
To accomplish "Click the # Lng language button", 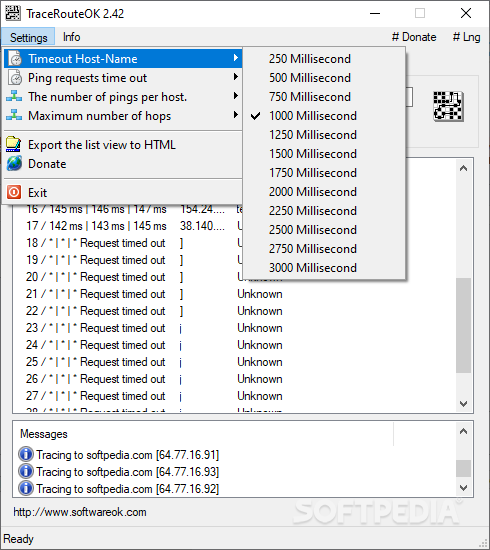I will click(466, 37).
